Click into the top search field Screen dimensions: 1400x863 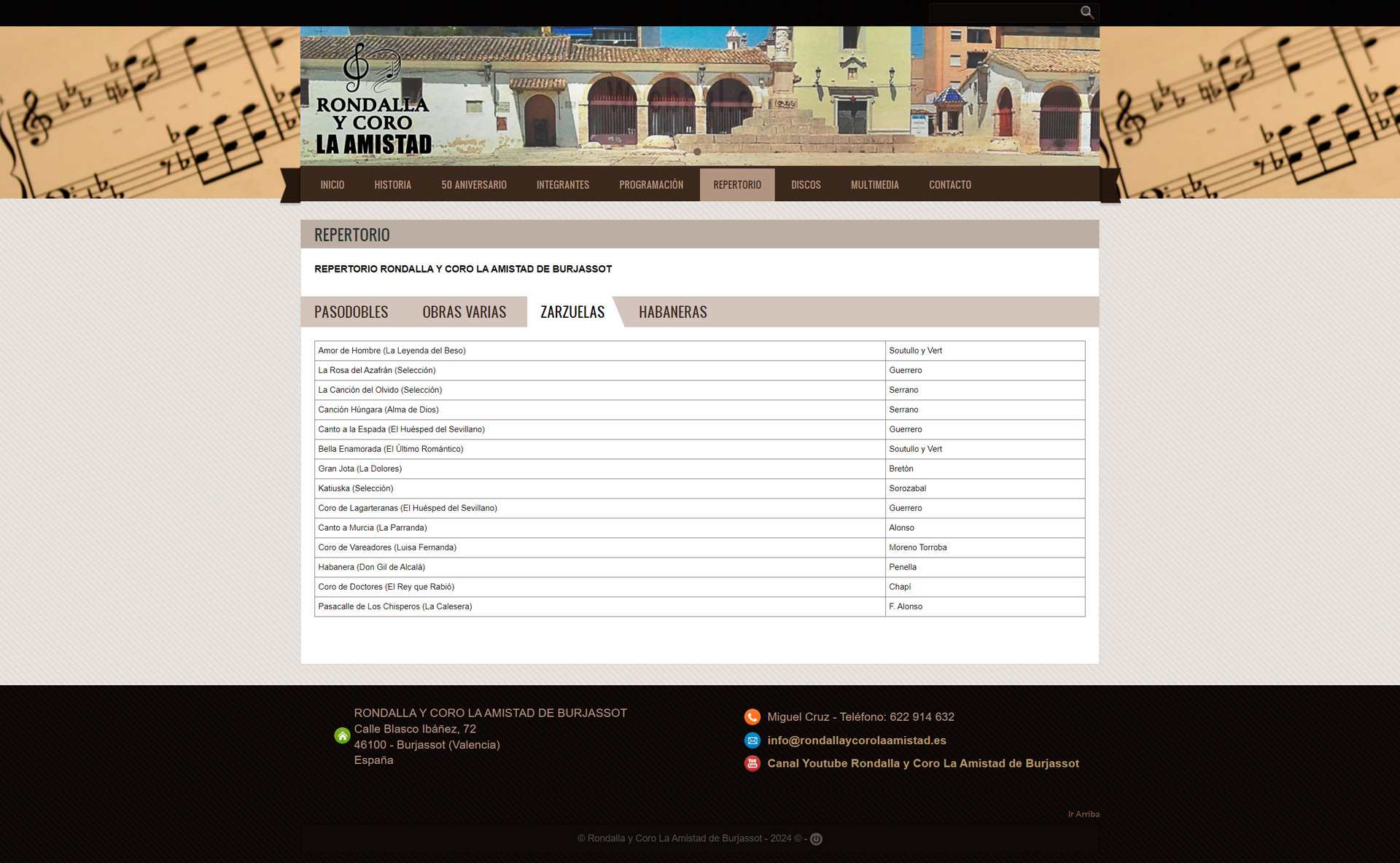pos(1003,12)
